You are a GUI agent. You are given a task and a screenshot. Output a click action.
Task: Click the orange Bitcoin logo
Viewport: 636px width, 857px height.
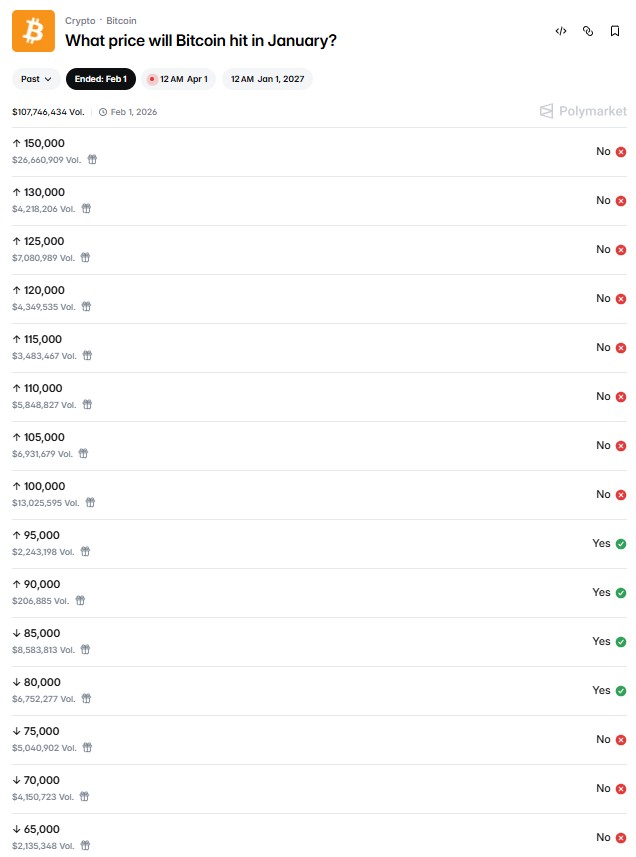(33, 31)
